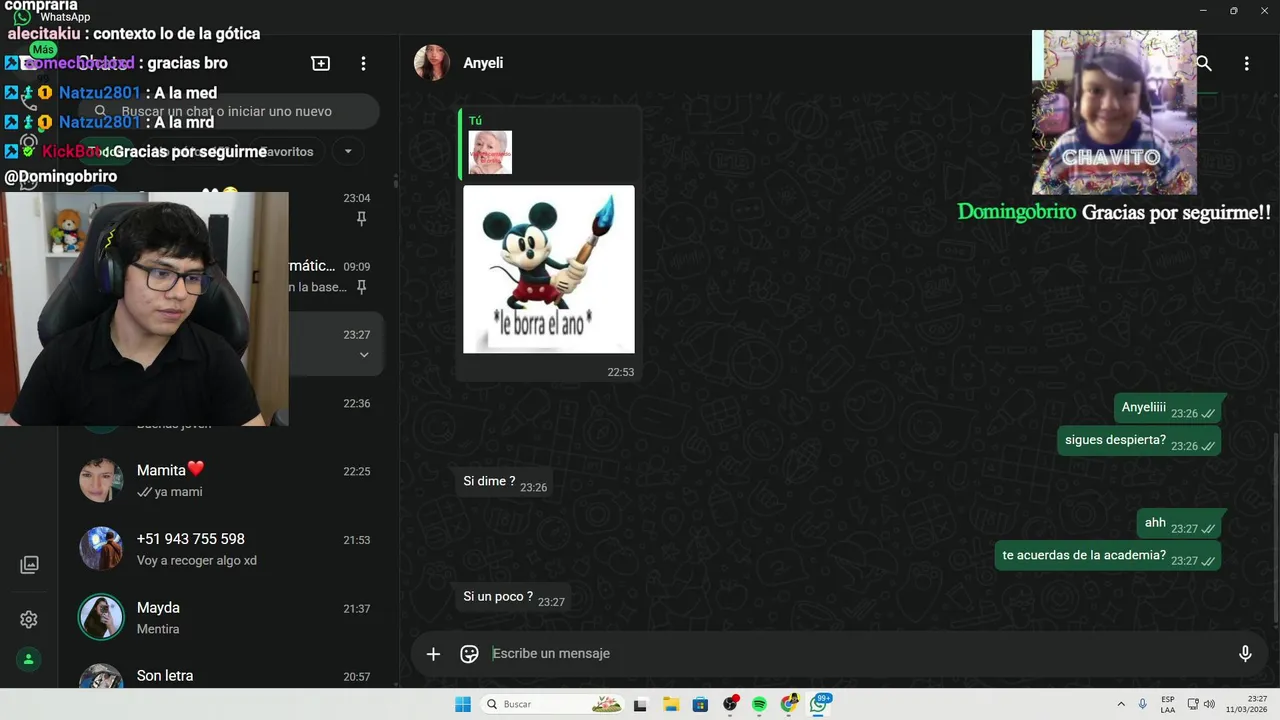
Task: Open the chevron menu on the 23:27 chat
Action: point(364,355)
